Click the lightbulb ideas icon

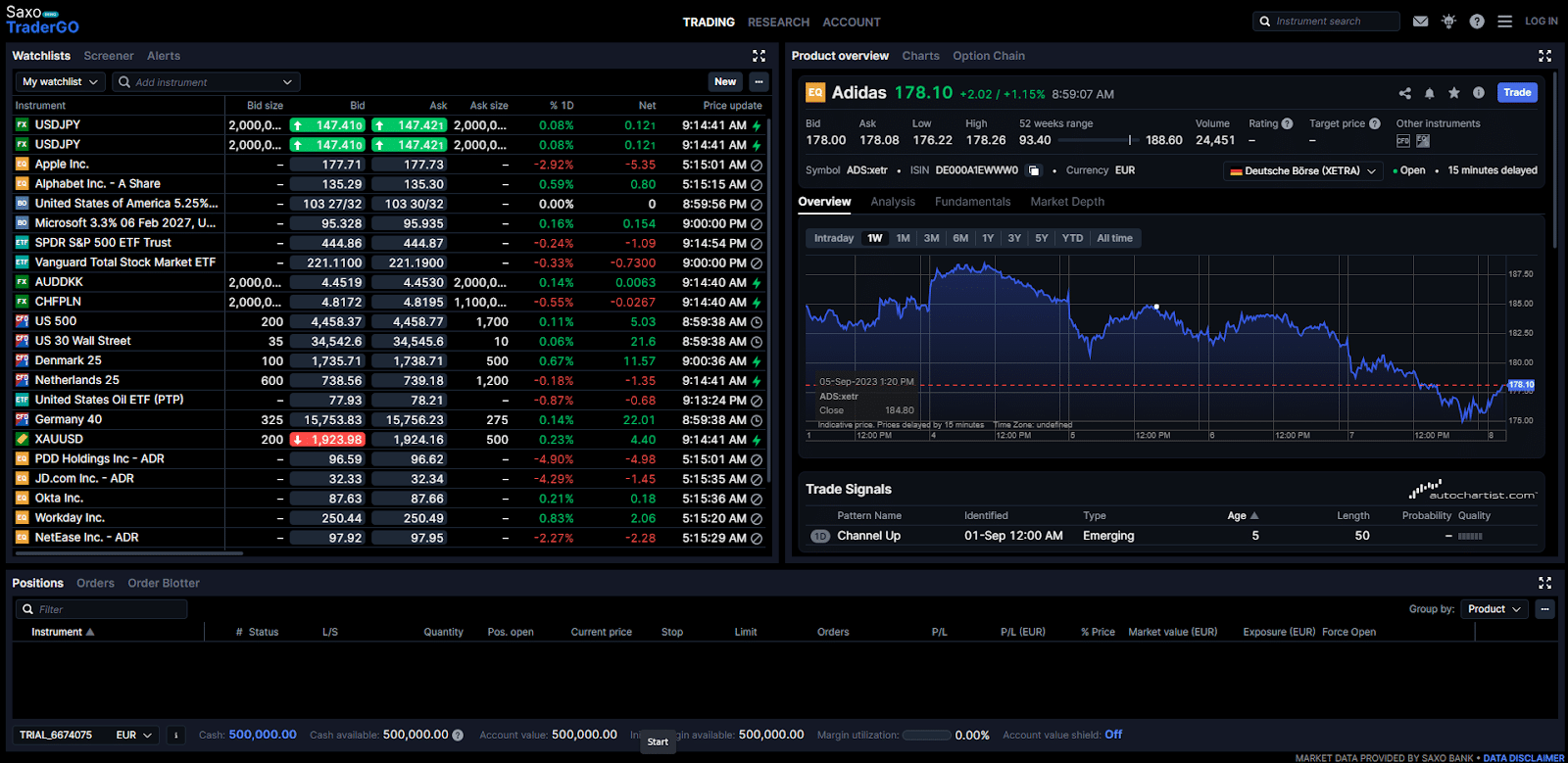1448,22
